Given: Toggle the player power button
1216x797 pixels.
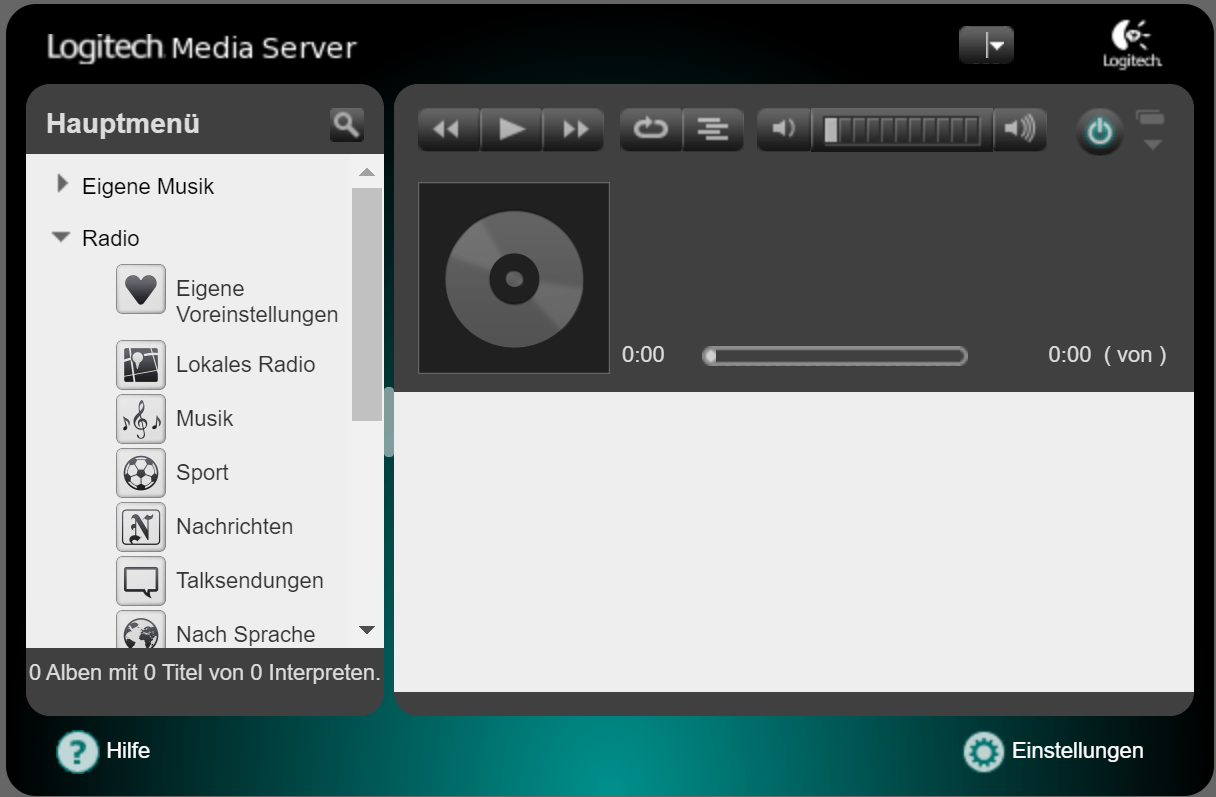Looking at the screenshot, I should 1100,132.
